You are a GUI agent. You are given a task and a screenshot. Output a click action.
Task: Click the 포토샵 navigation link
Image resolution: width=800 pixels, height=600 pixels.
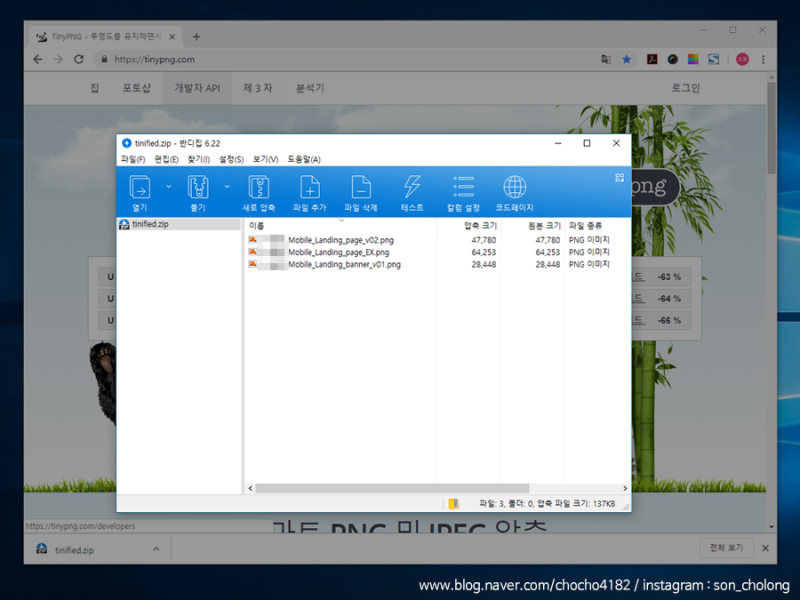pyautogui.click(x=136, y=88)
